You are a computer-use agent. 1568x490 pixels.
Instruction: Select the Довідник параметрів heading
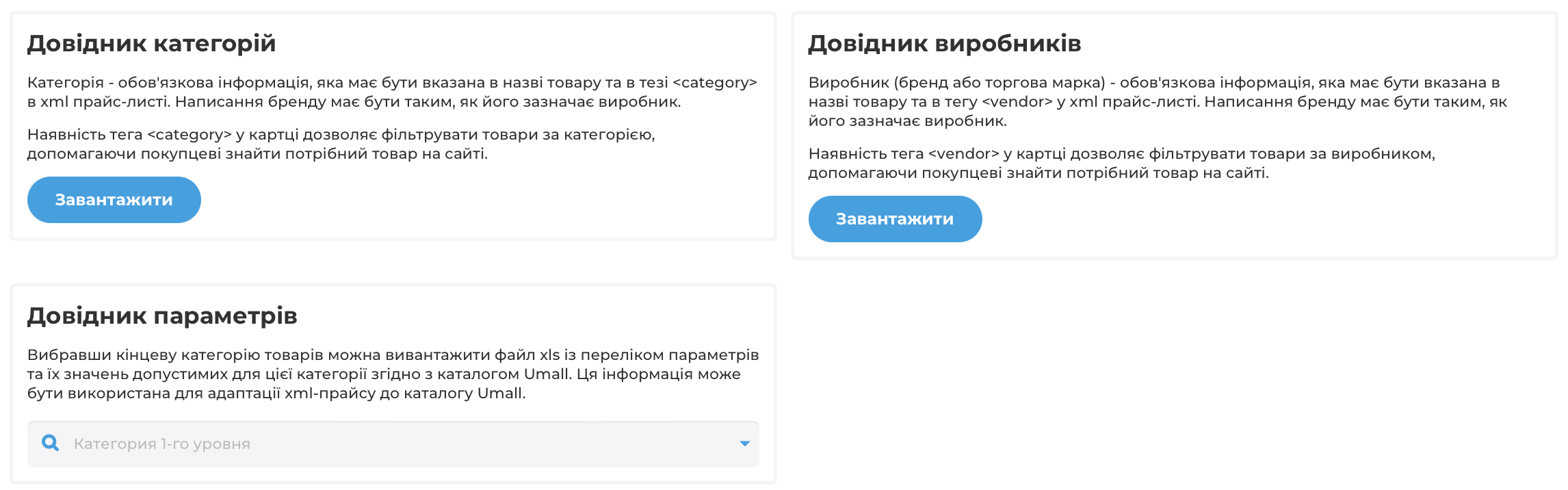(x=162, y=315)
